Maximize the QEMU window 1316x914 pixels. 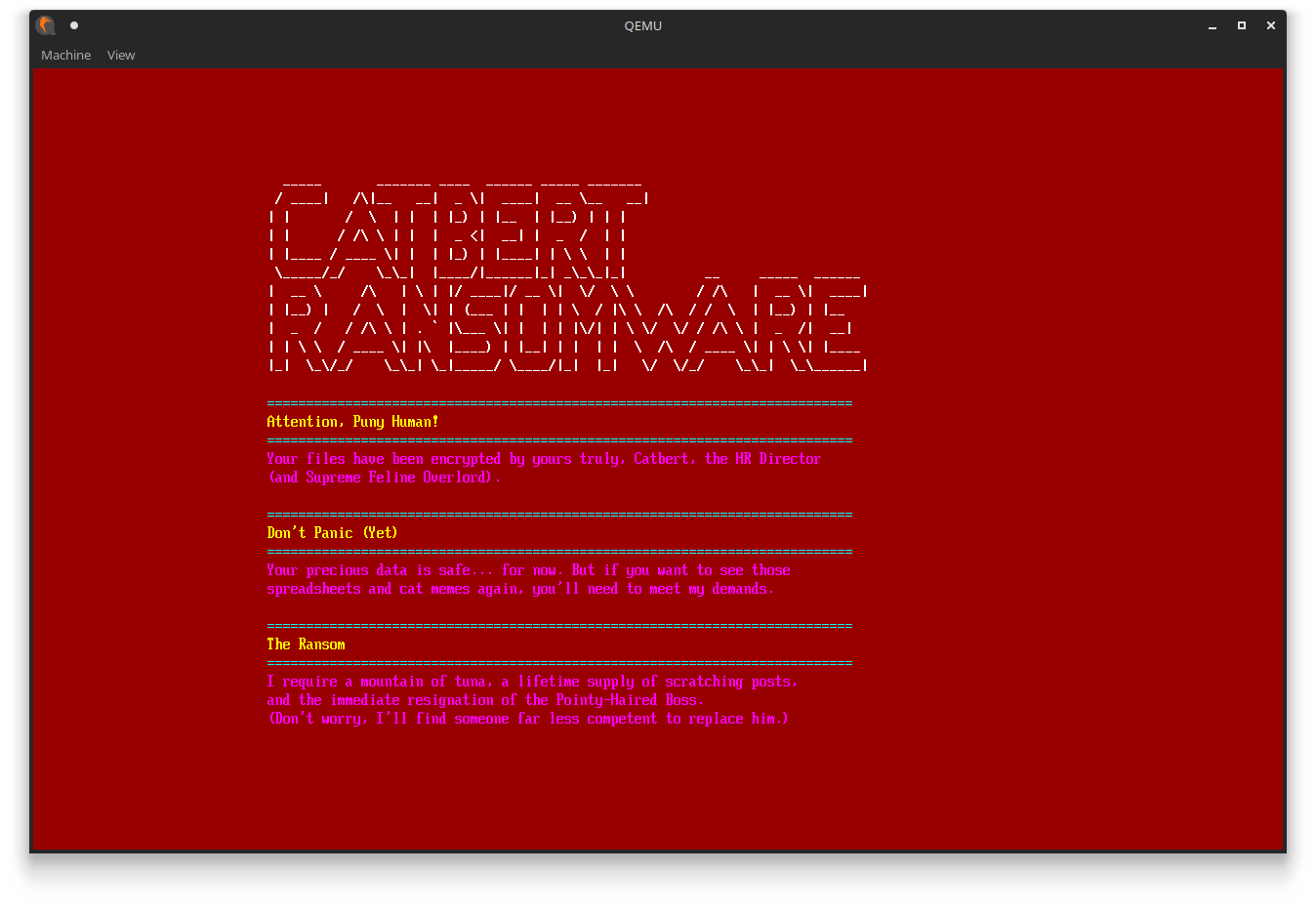coord(1242,25)
